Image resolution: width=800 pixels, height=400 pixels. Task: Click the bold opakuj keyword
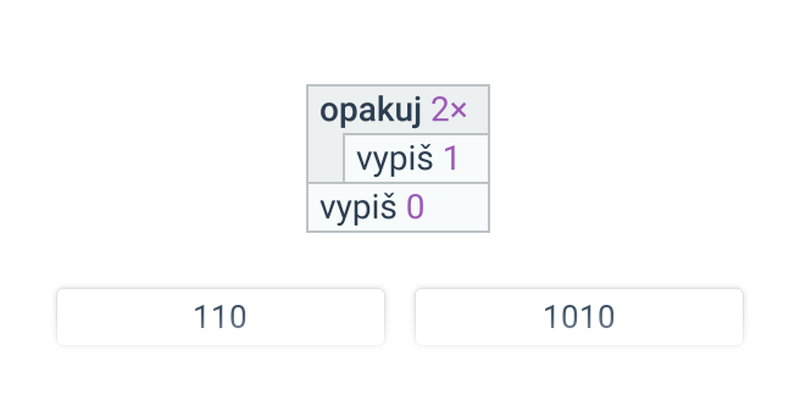coord(370,111)
